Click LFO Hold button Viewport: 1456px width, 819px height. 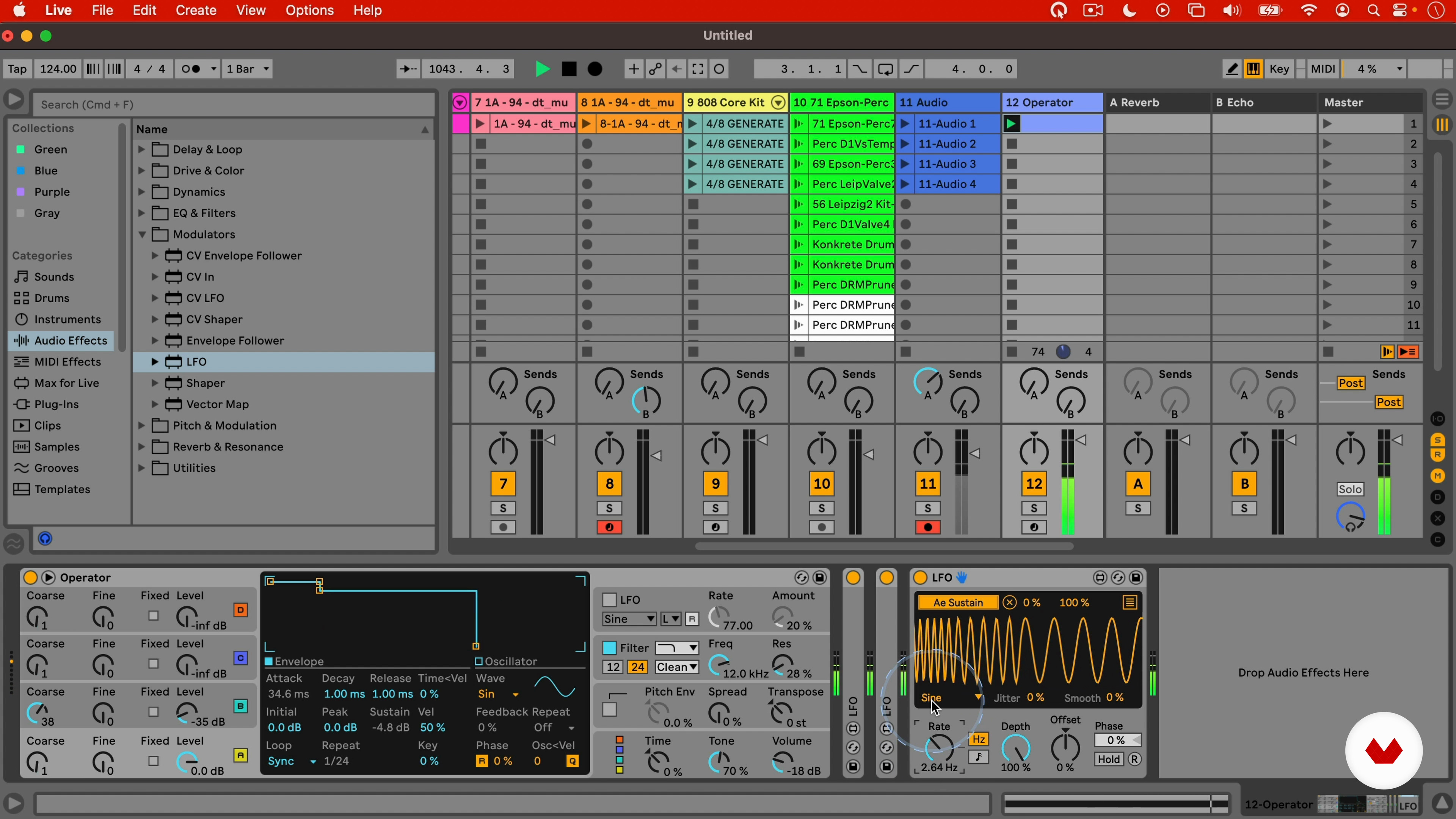1108,759
